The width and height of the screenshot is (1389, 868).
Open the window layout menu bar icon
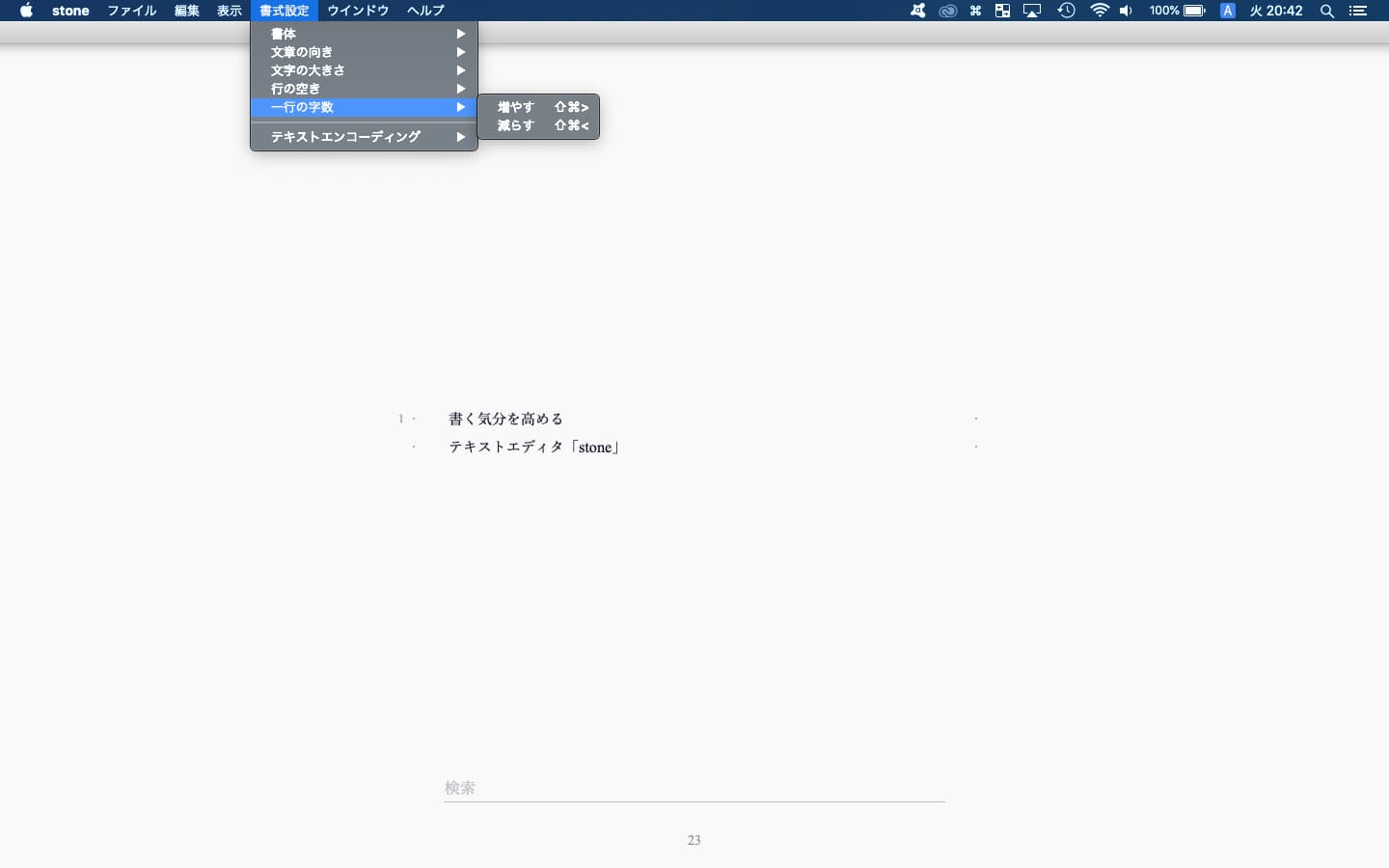1002,11
